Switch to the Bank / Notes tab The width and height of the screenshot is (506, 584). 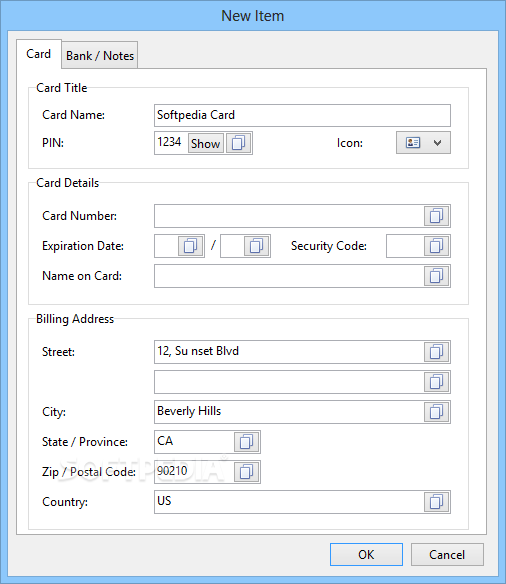100,55
